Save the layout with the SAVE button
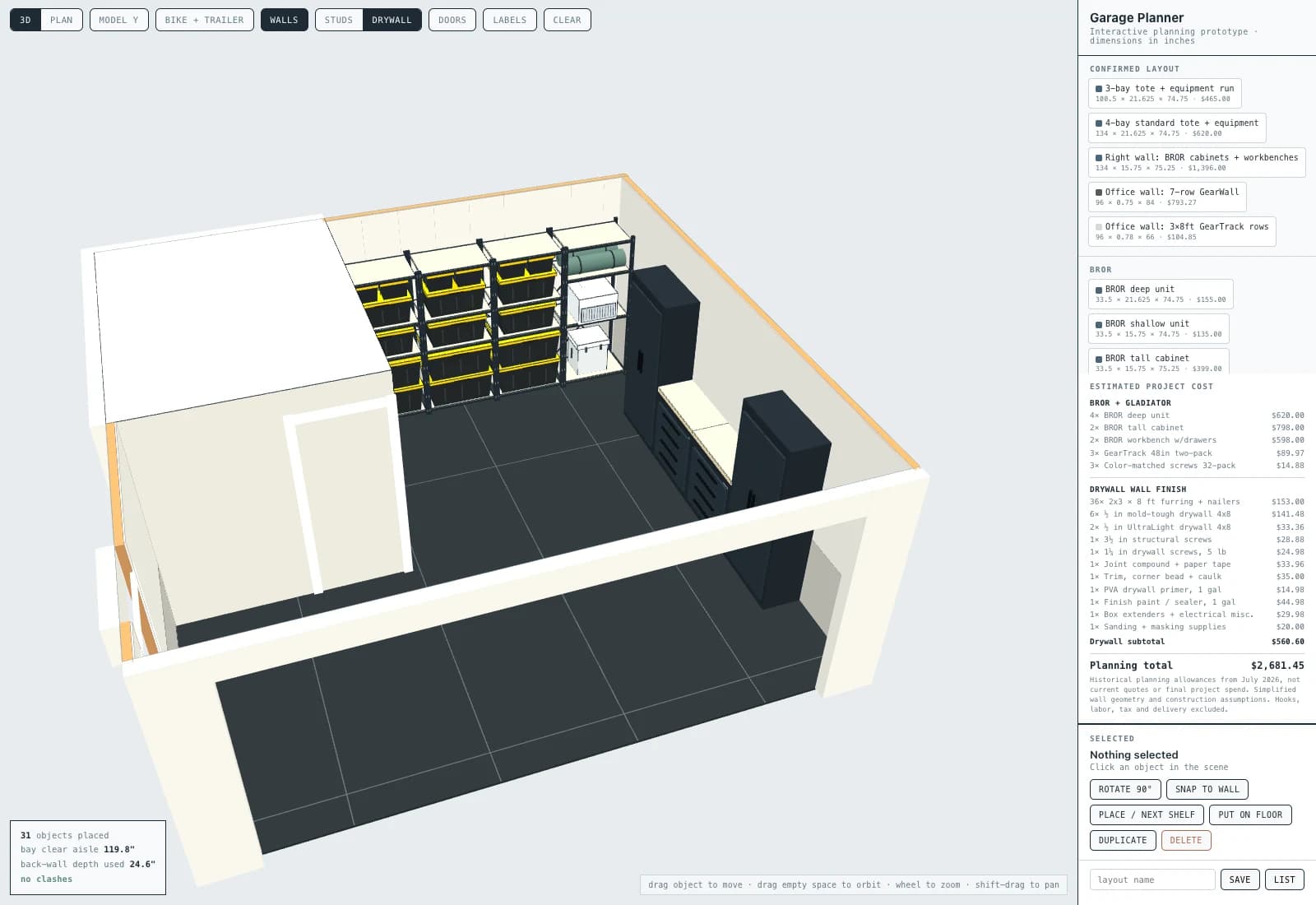Viewport: 1316px width, 905px height. pyautogui.click(x=1240, y=879)
